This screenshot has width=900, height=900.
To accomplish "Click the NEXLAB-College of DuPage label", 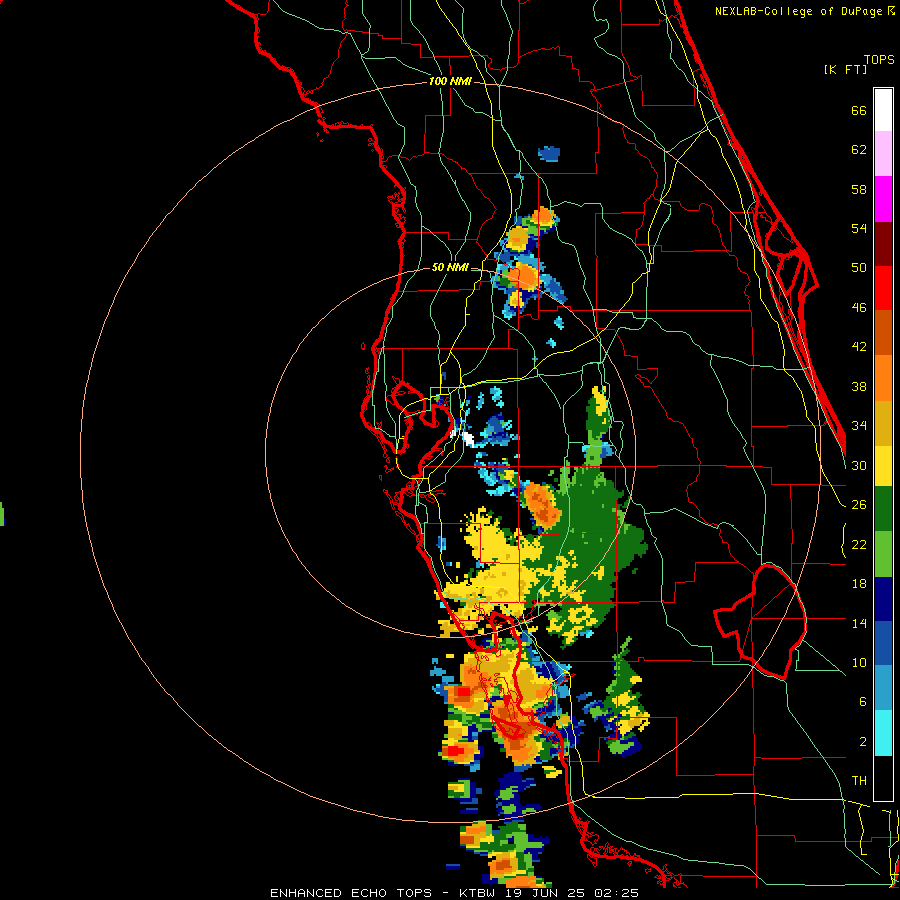I will (800, 11).
